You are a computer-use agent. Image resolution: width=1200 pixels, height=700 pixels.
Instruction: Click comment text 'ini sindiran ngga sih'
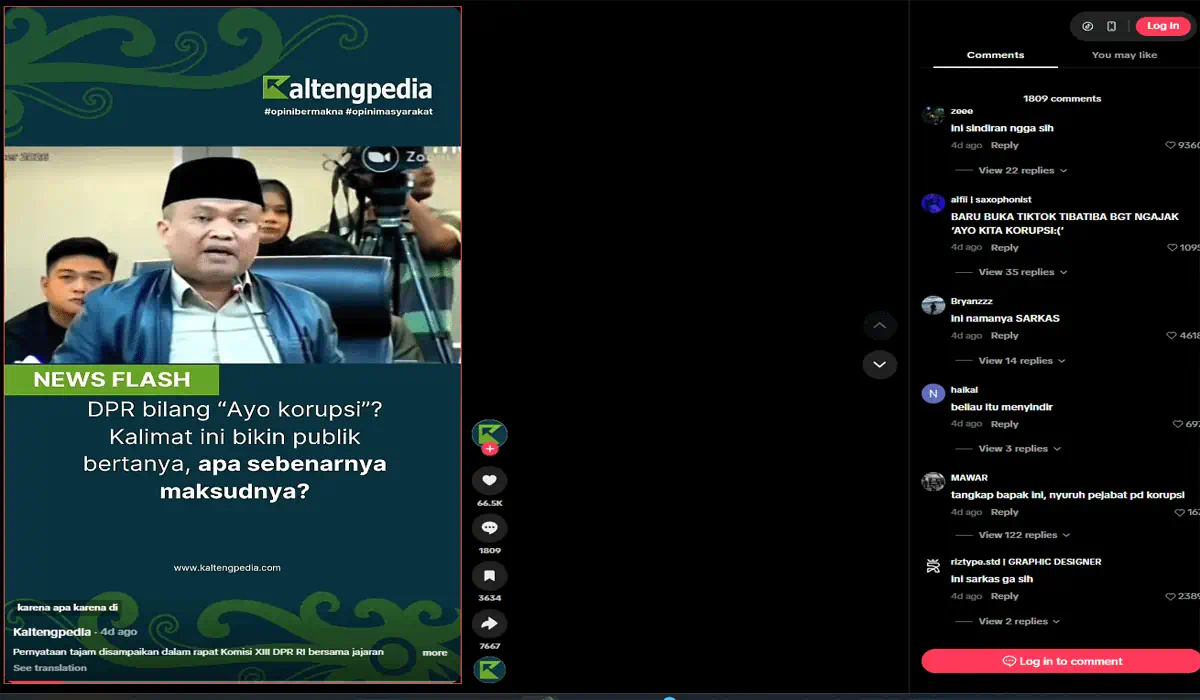click(1002, 129)
